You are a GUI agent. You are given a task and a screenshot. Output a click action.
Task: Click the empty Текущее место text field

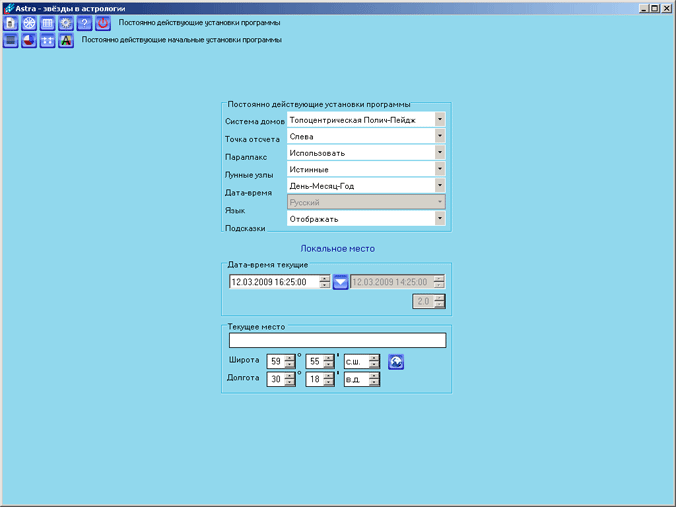[x=338, y=340]
